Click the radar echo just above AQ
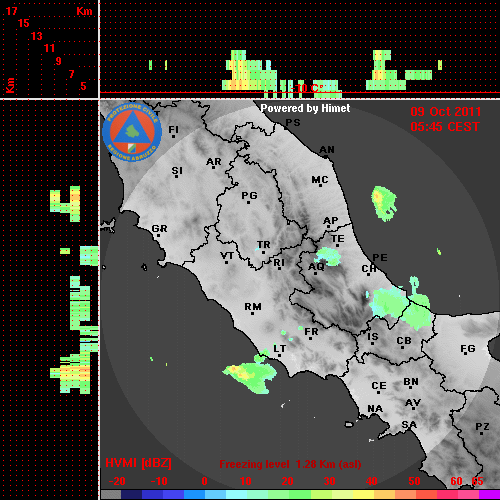The image size is (500, 500). (x=328, y=256)
